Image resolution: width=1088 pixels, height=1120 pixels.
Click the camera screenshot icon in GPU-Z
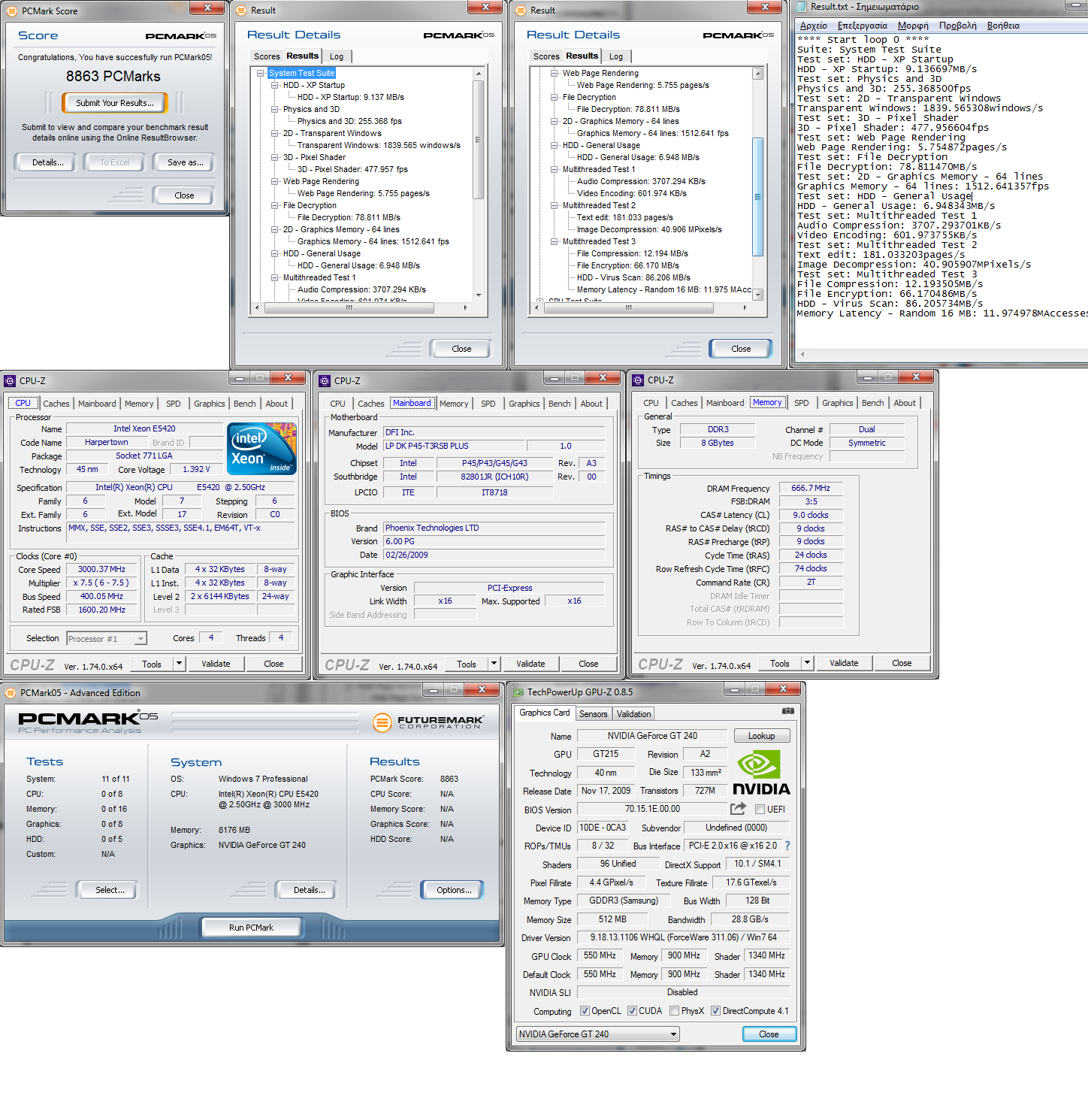787,710
